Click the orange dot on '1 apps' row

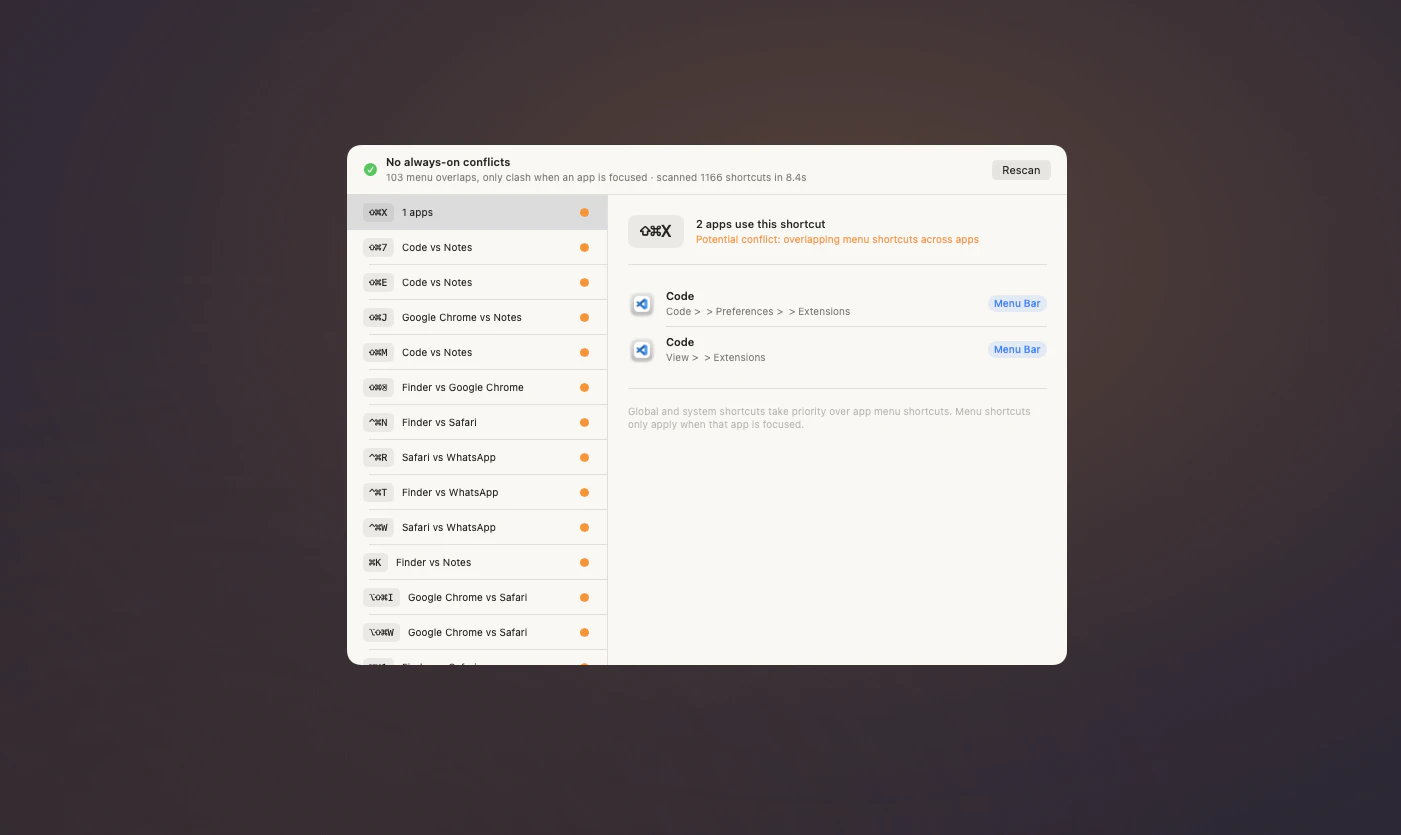point(584,212)
